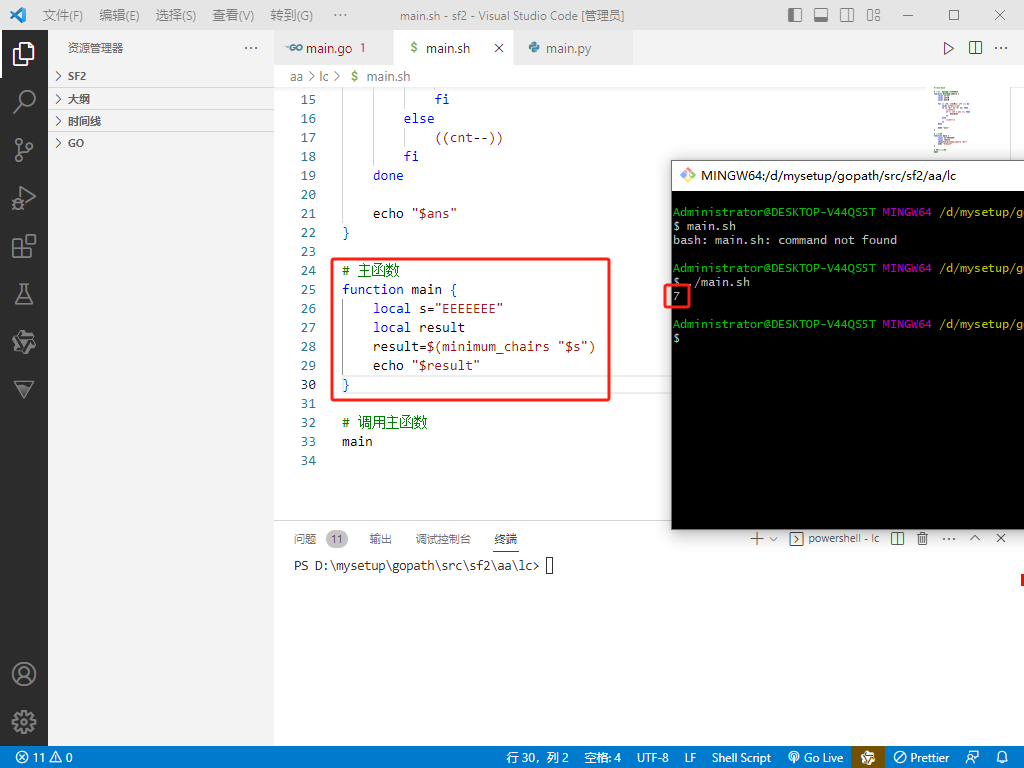Open editor More Actions menu

pyautogui.click(x=1001, y=48)
